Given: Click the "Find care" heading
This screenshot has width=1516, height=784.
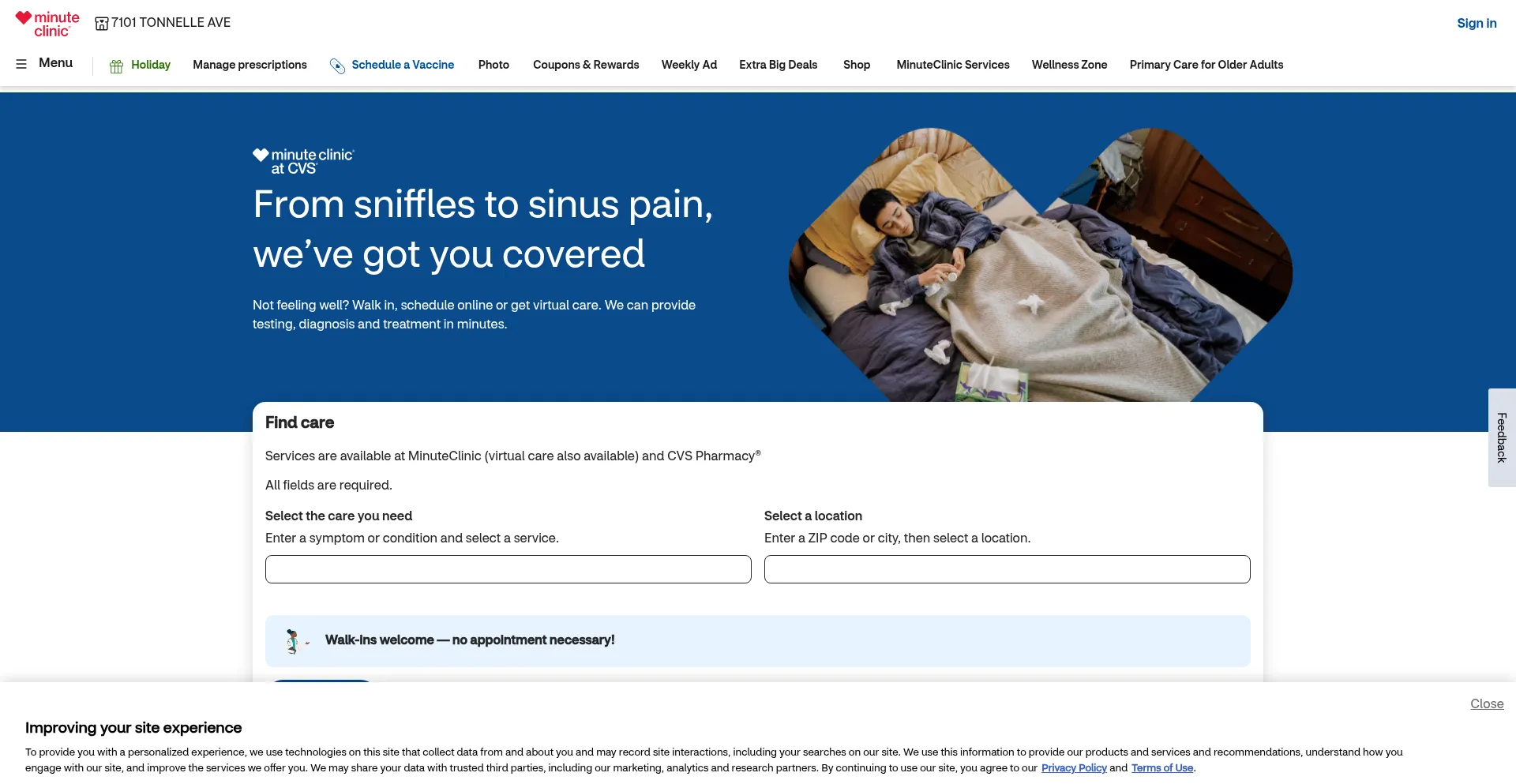Looking at the screenshot, I should tap(299, 423).
